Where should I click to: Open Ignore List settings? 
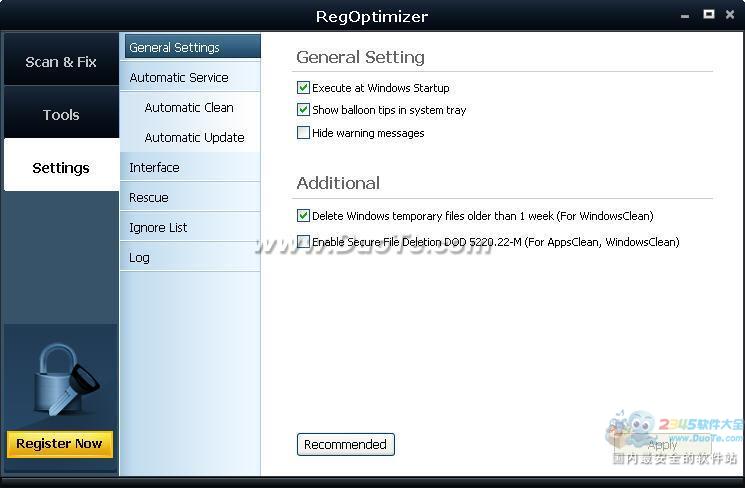(190, 227)
